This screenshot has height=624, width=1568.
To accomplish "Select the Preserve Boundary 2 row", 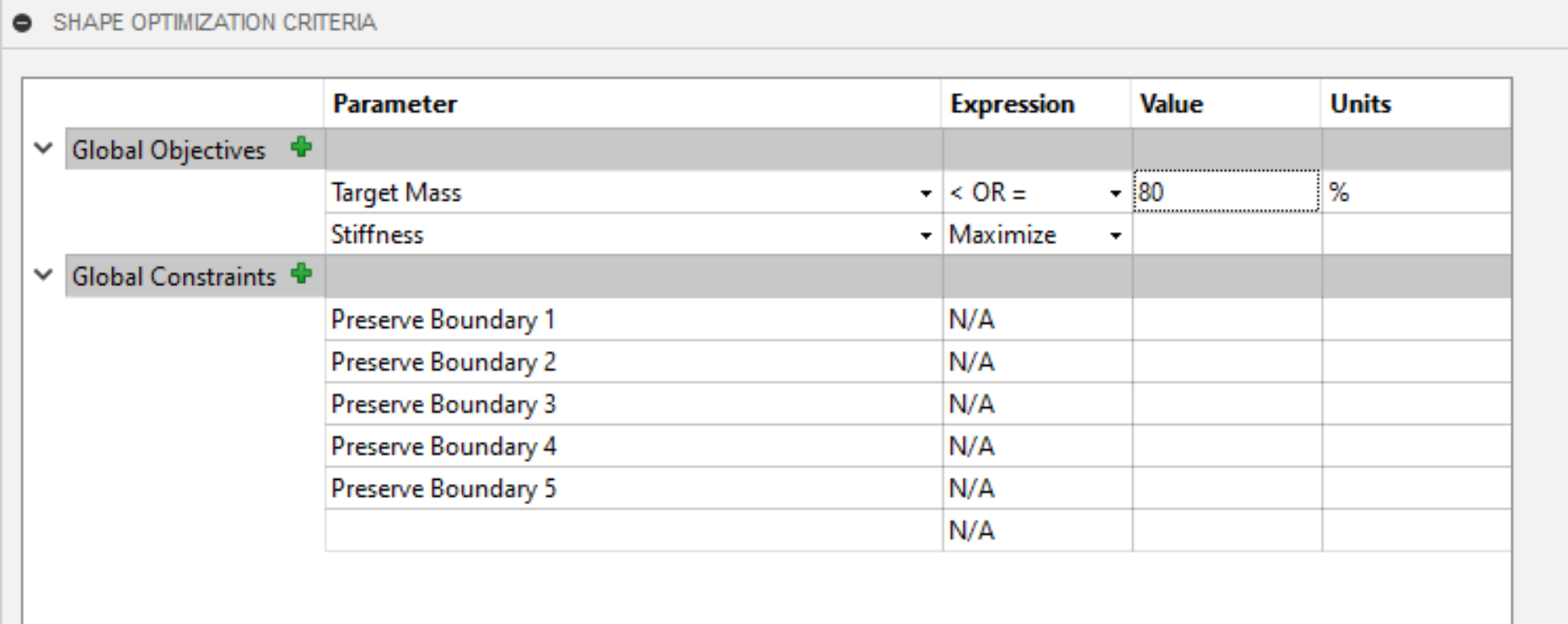I will tap(918, 362).
